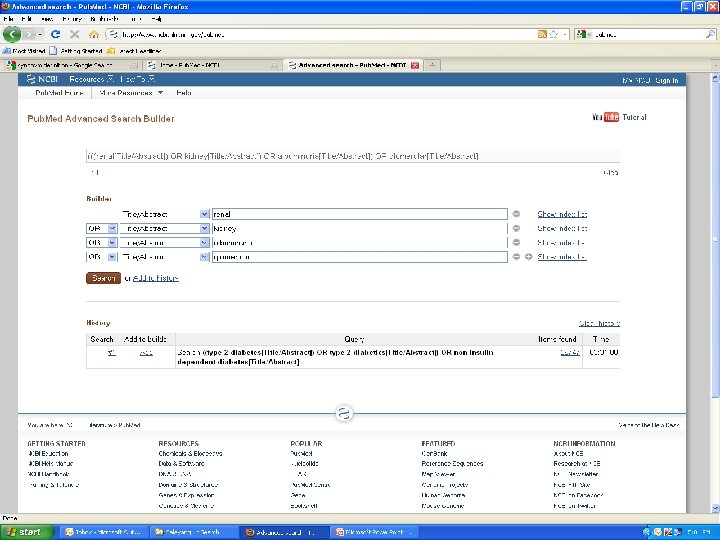
Task: Open field dropdown on fourth builder row
Action: point(204,257)
